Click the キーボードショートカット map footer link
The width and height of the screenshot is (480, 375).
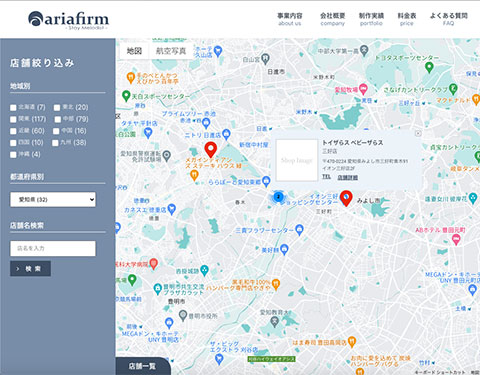(440, 372)
